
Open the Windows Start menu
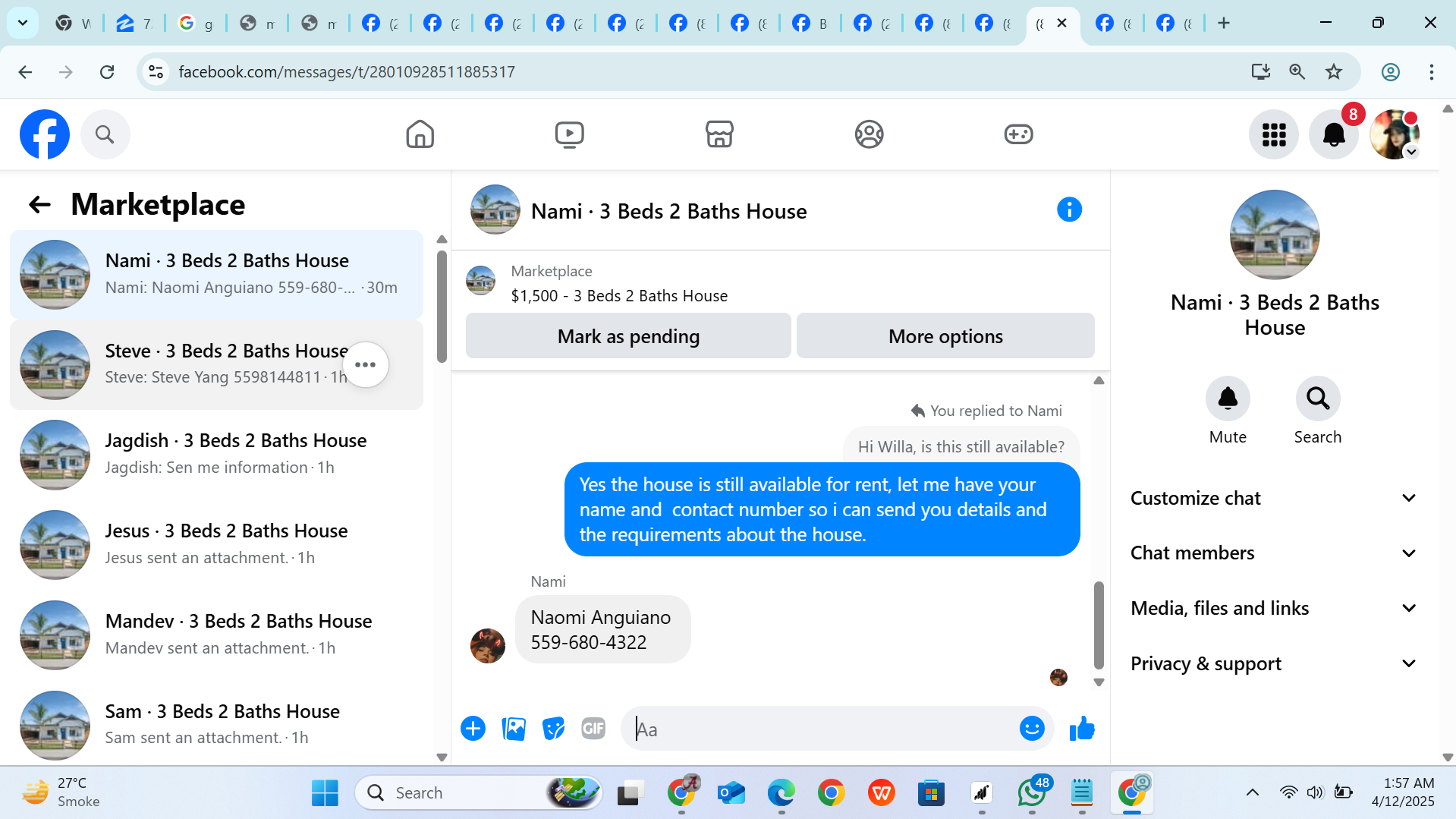click(x=325, y=793)
